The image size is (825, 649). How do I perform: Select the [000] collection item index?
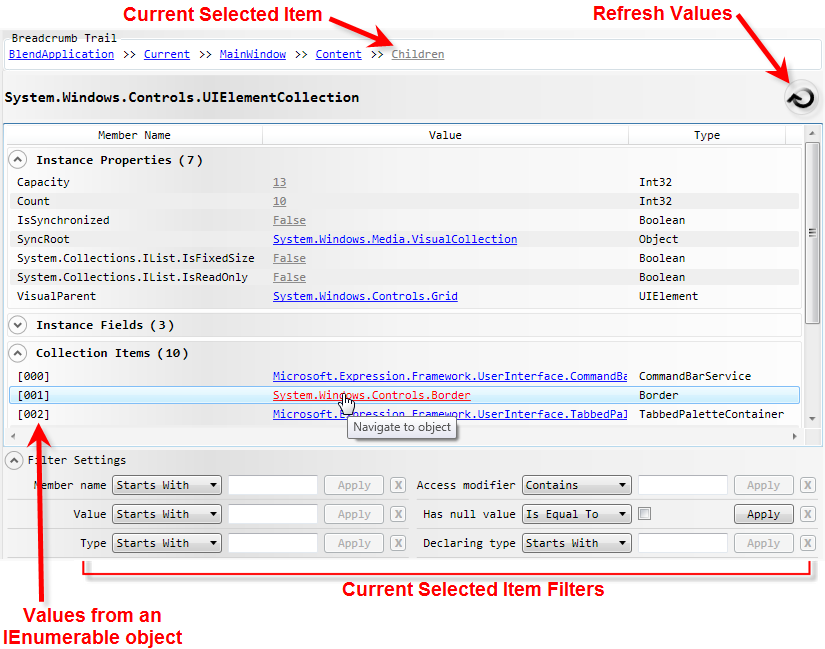click(33, 376)
